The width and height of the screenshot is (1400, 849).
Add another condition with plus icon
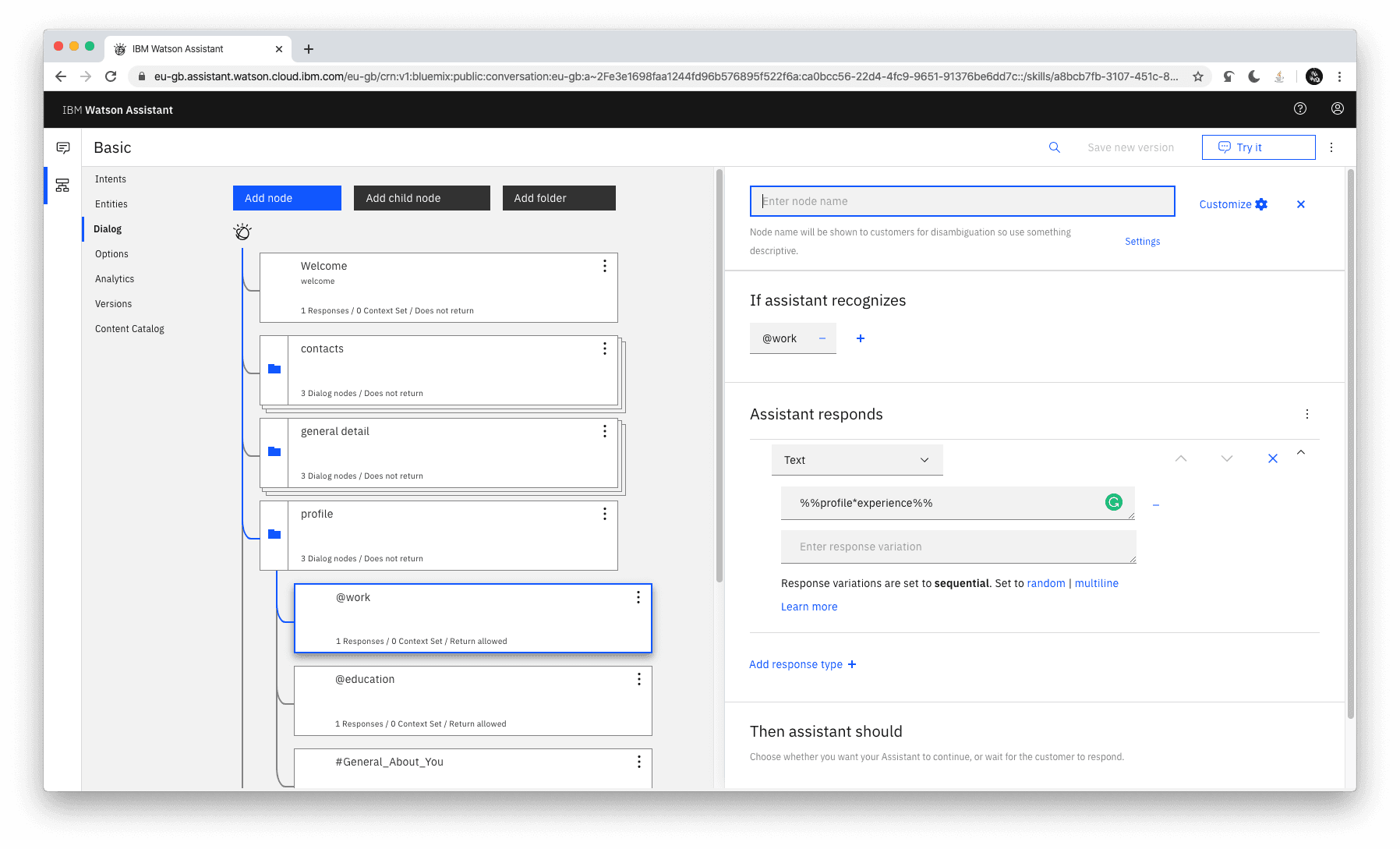[861, 338]
